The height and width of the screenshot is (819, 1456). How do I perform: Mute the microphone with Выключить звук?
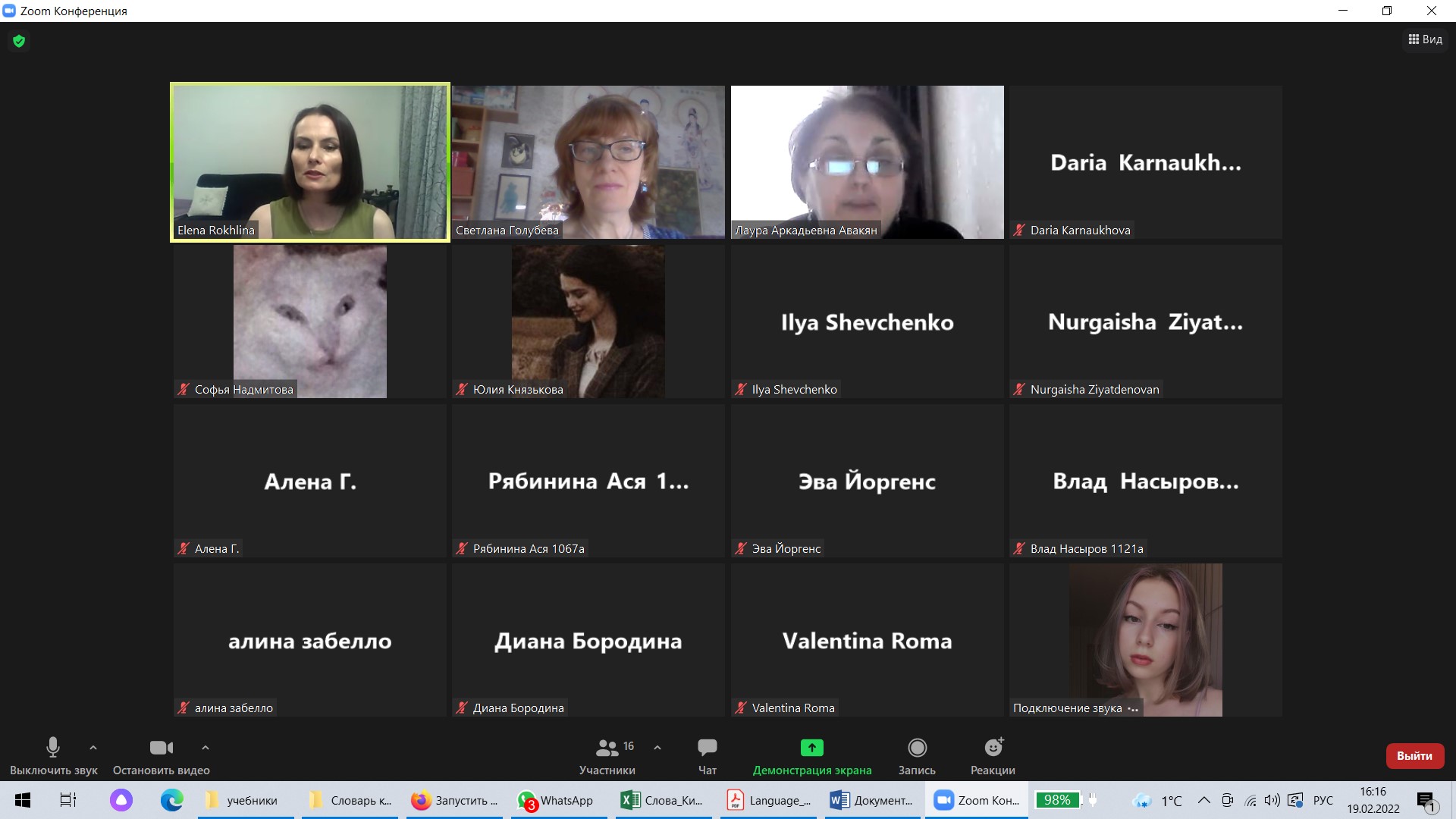click(x=53, y=756)
